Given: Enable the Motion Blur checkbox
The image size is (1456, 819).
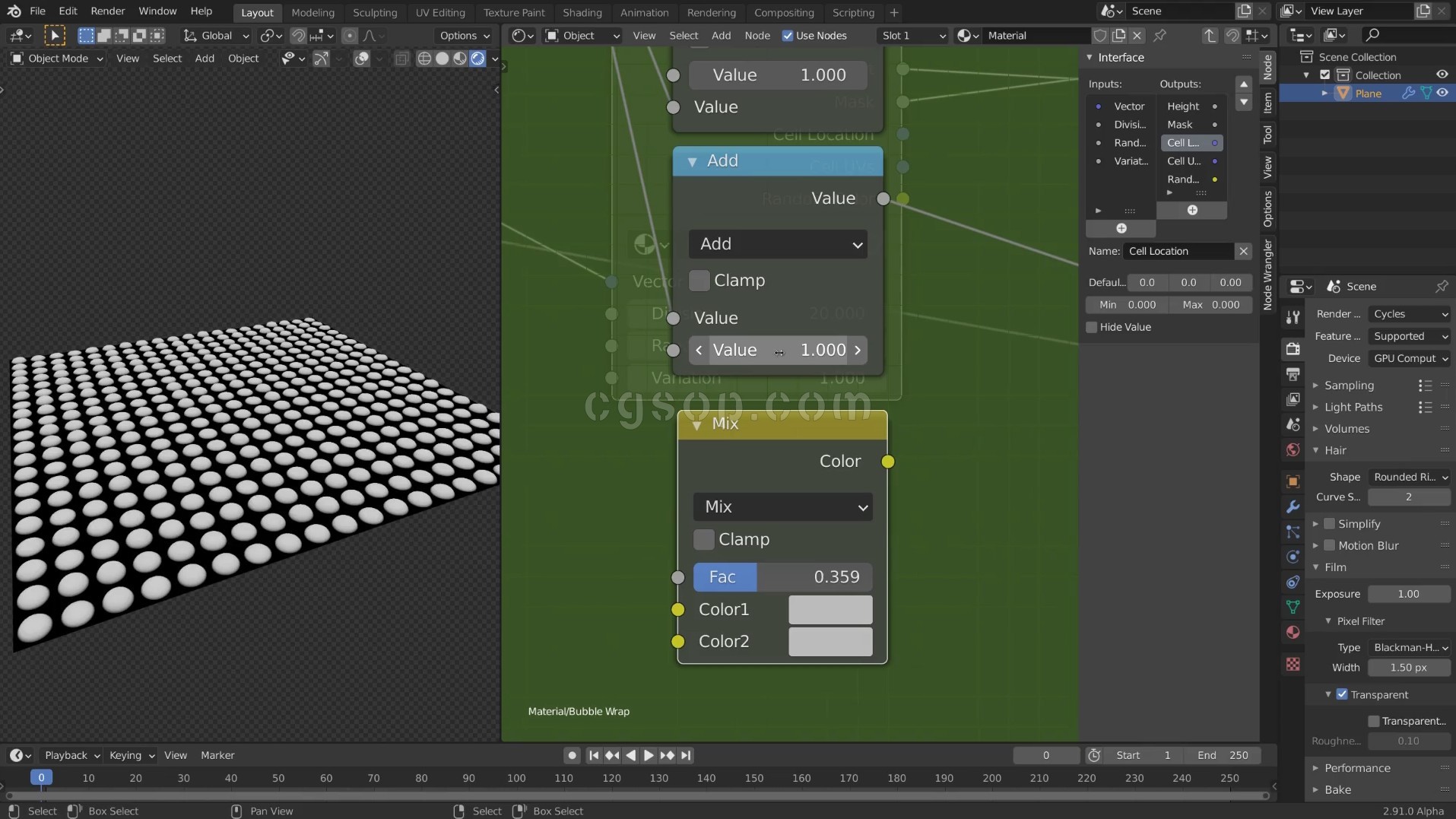Looking at the screenshot, I should point(1329,545).
